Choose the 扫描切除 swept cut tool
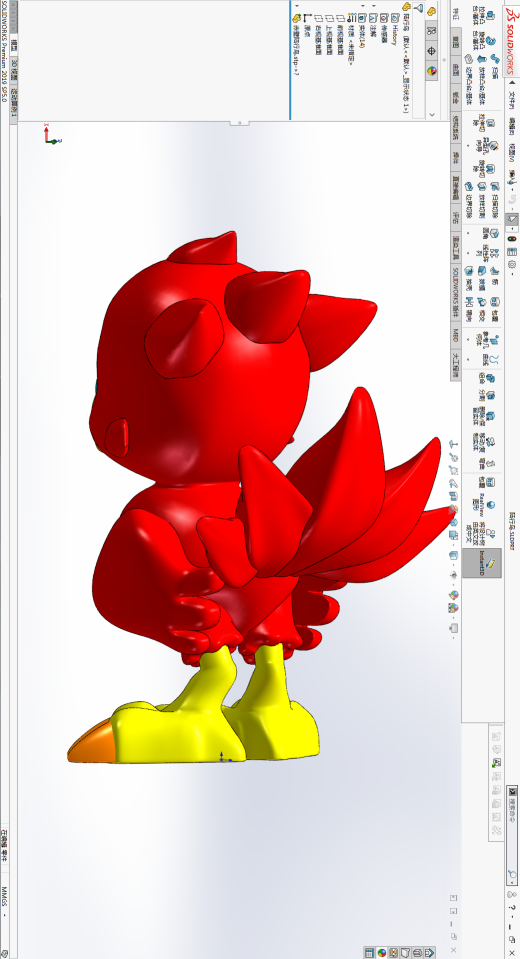 pos(495,200)
